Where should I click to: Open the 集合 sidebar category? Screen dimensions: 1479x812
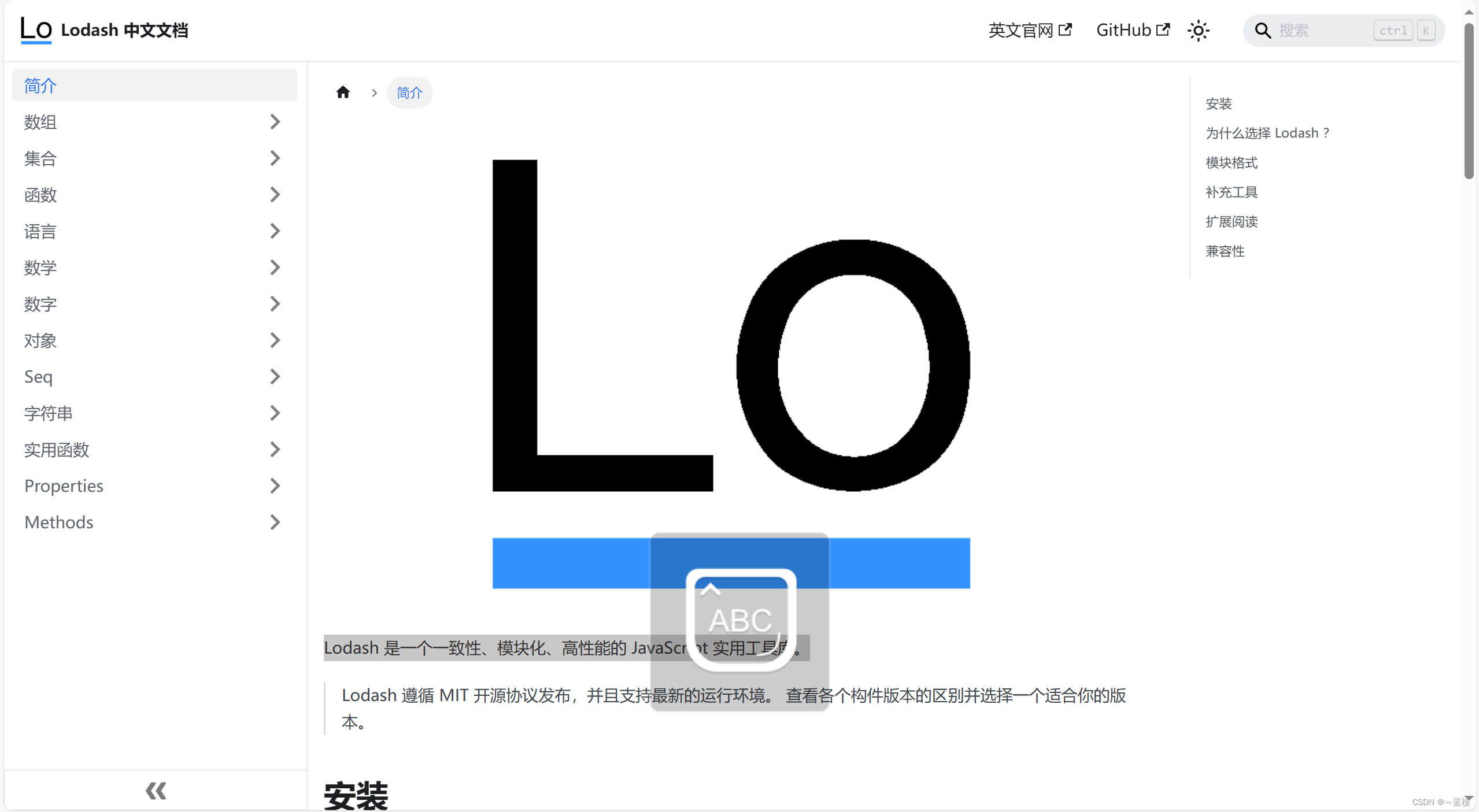(x=40, y=158)
